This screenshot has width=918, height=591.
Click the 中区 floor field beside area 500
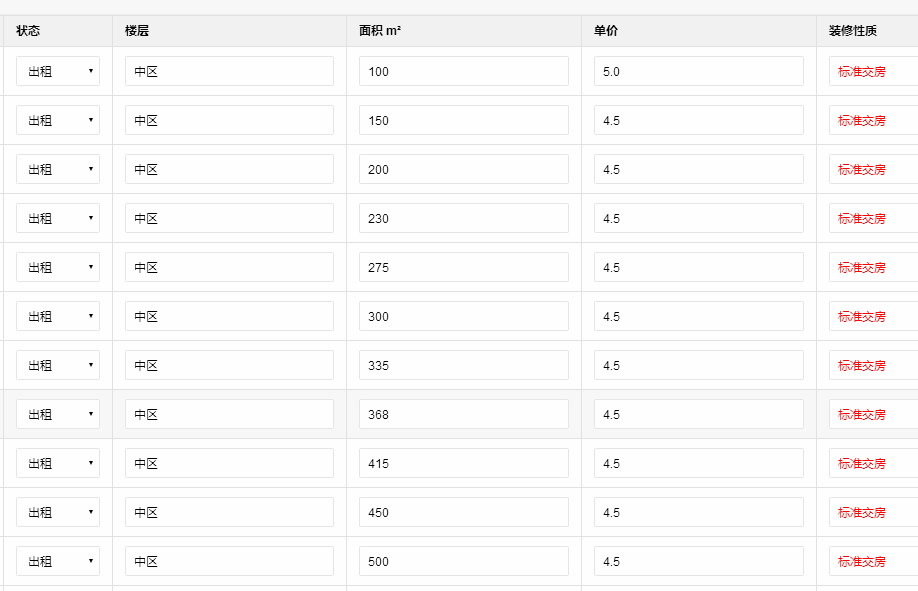coord(229,561)
